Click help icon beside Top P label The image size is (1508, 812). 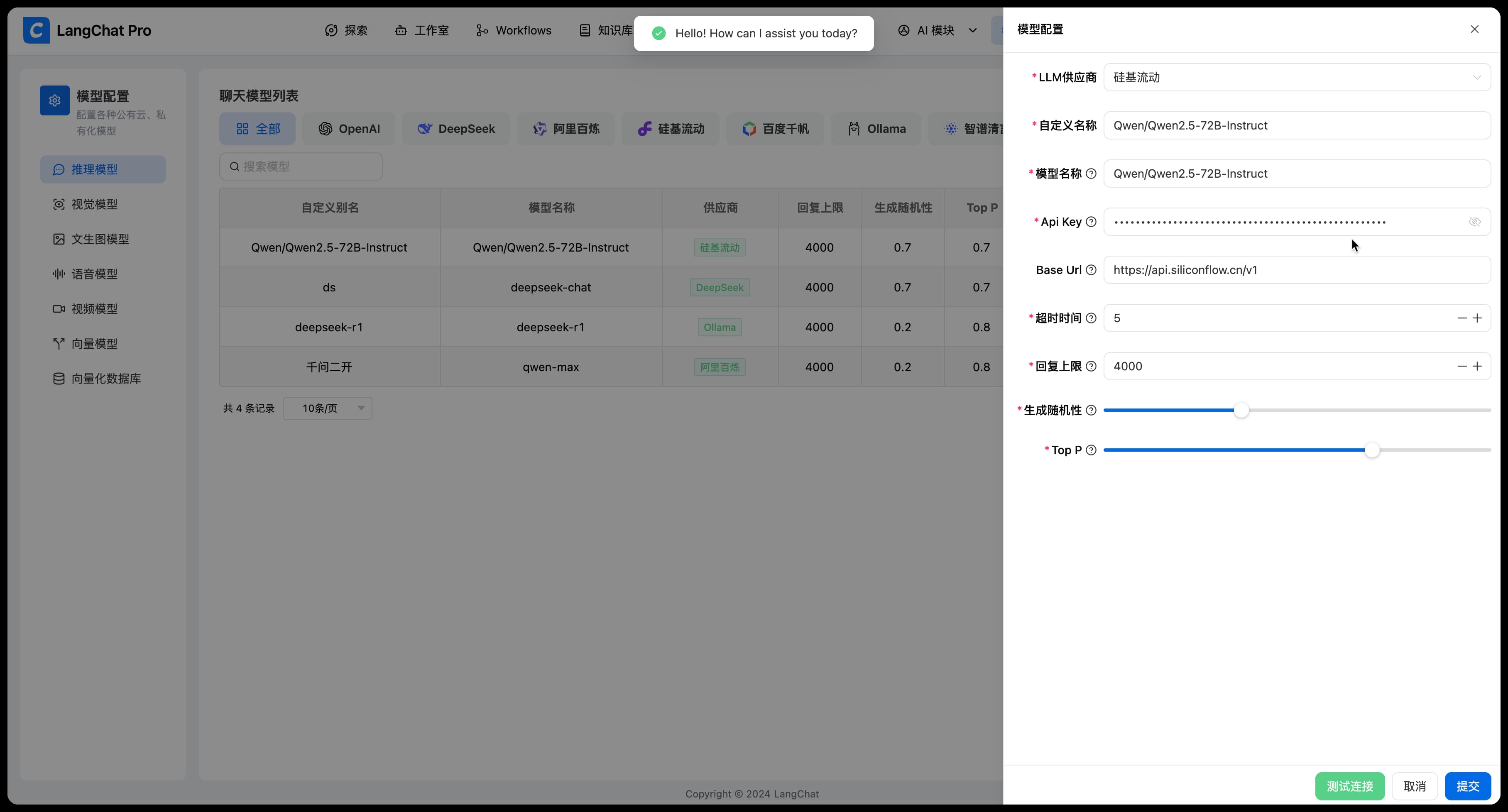click(x=1091, y=450)
